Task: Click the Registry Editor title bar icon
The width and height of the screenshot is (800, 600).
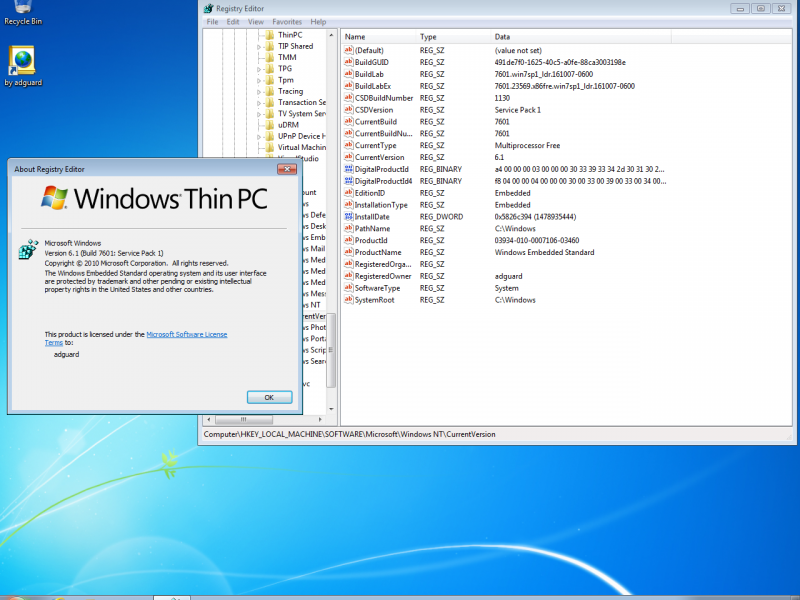Action: [x=208, y=9]
